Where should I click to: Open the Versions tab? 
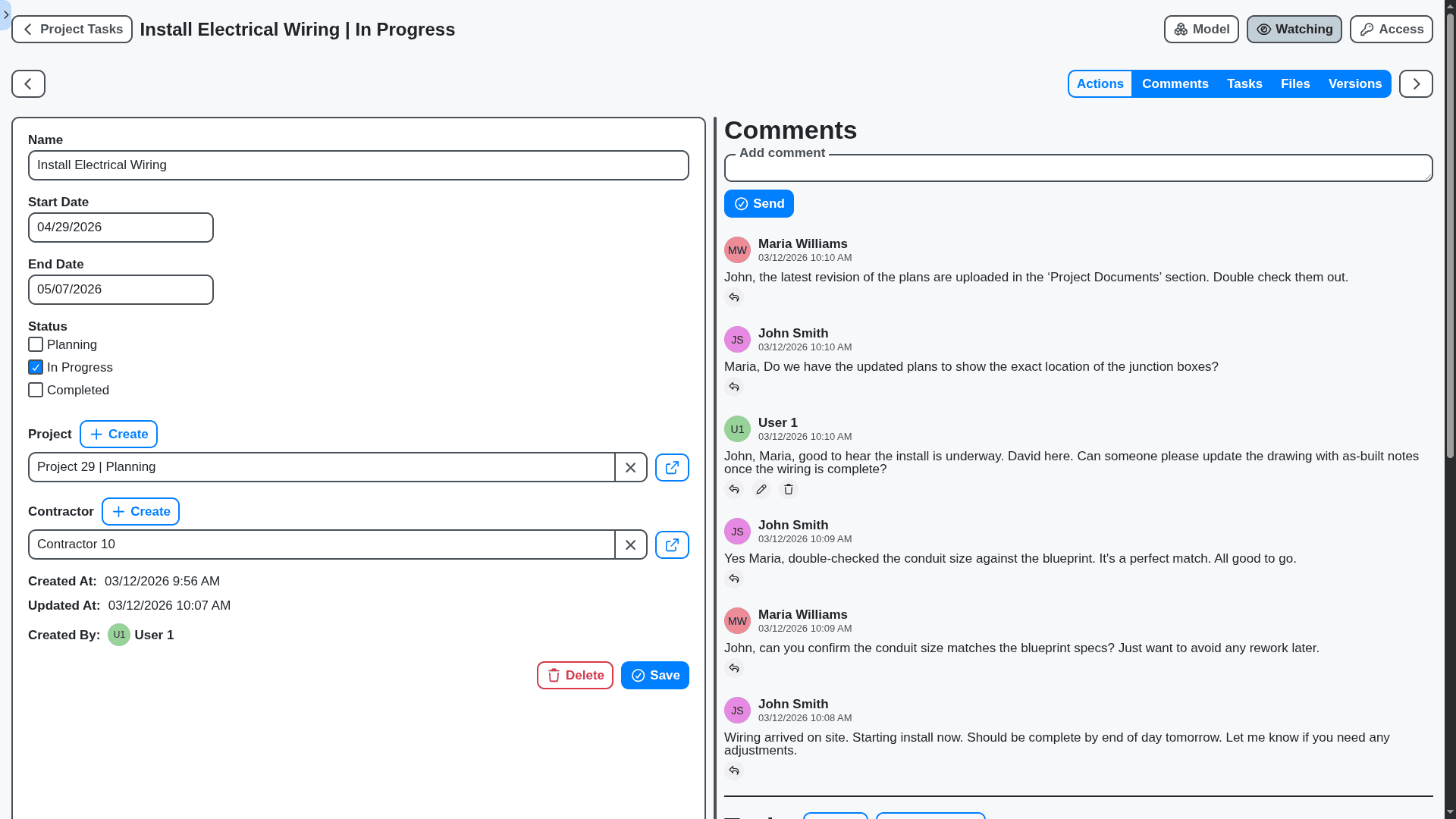point(1355,83)
